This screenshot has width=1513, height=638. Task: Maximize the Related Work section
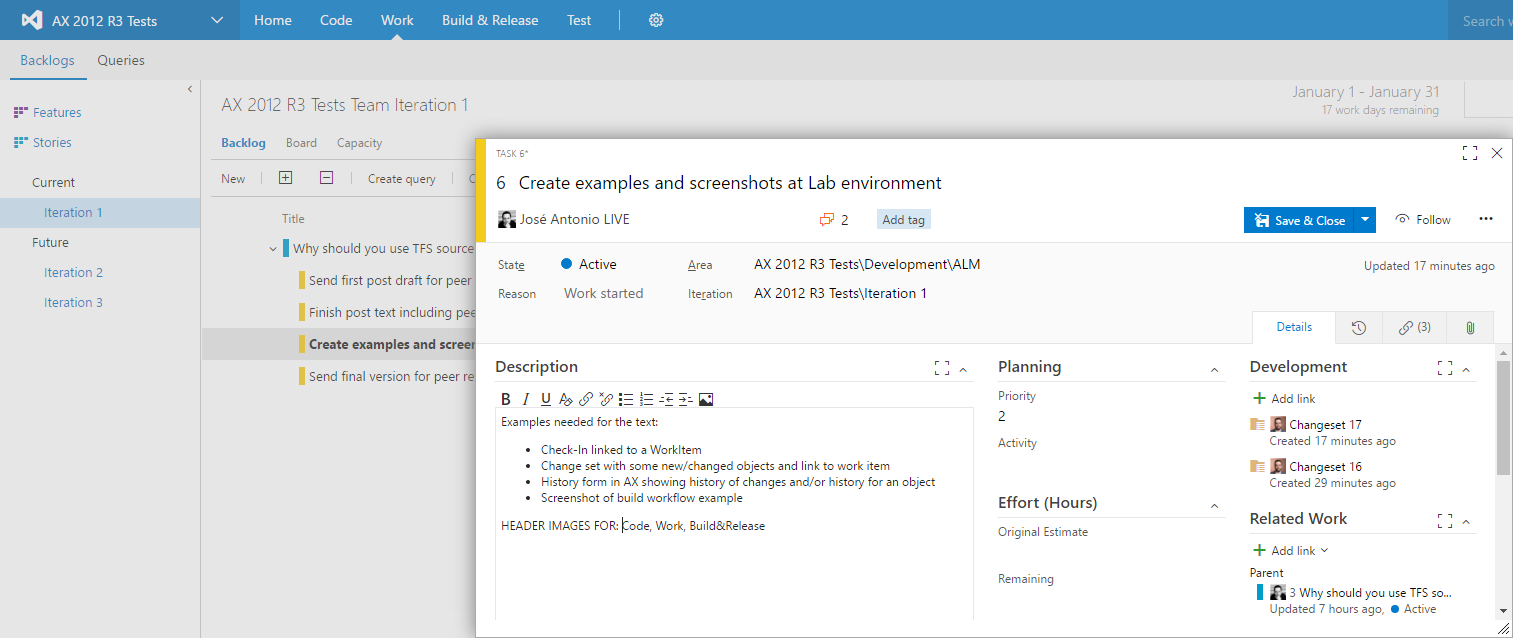pyautogui.click(x=1444, y=521)
